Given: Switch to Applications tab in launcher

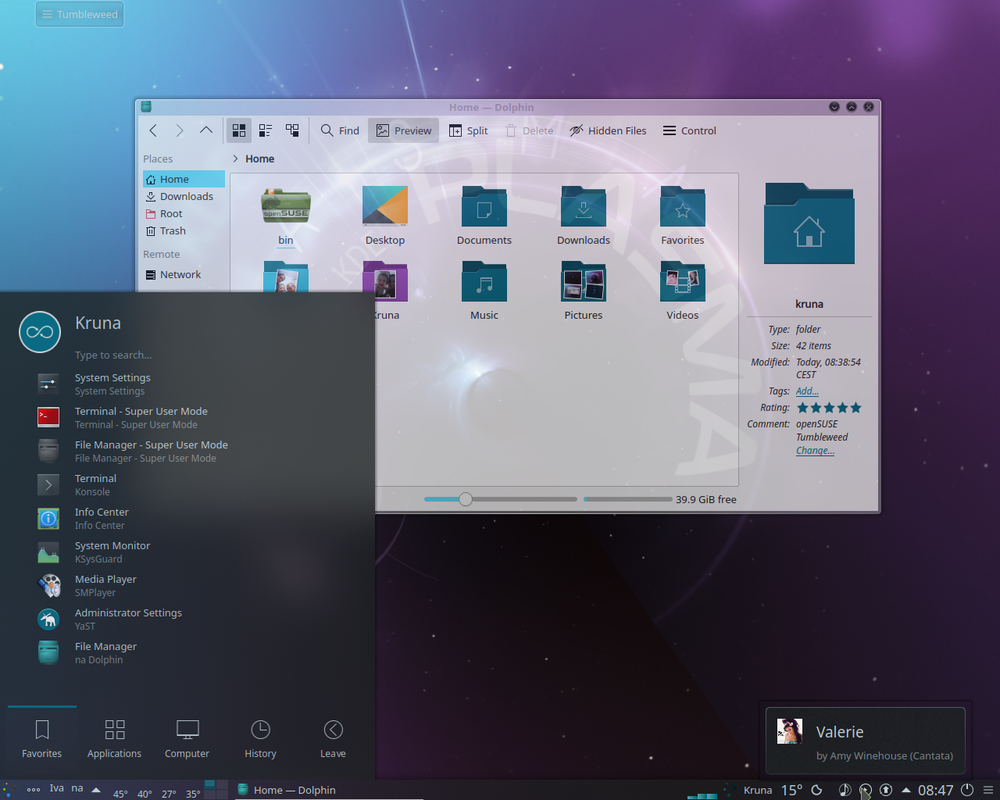Looking at the screenshot, I should click(x=115, y=739).
